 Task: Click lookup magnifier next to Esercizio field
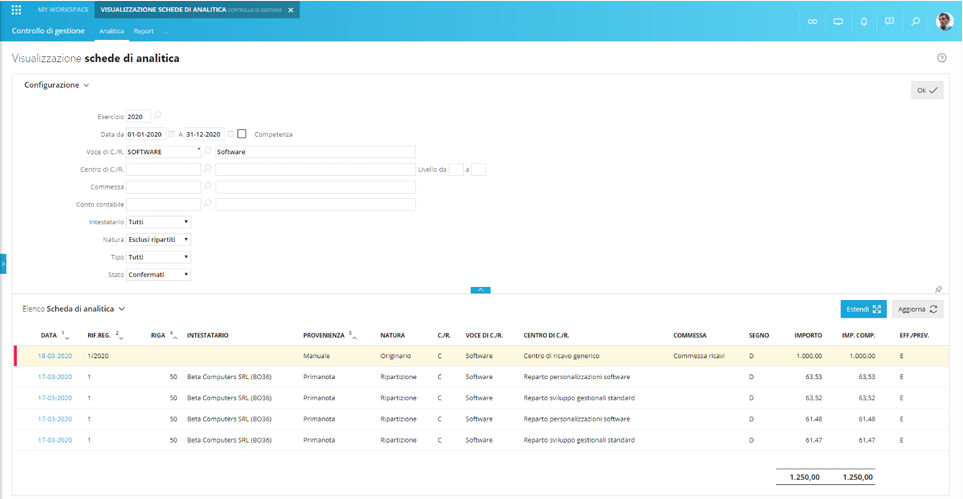point(158,116)
